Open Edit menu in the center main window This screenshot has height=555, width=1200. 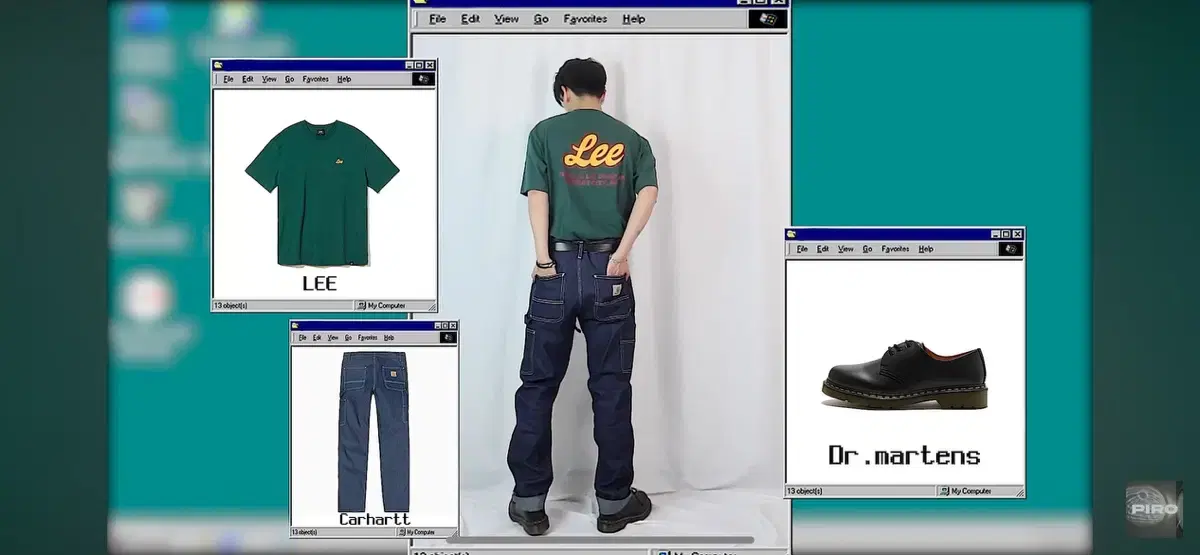pyautogui.click(x=471, y=19)
